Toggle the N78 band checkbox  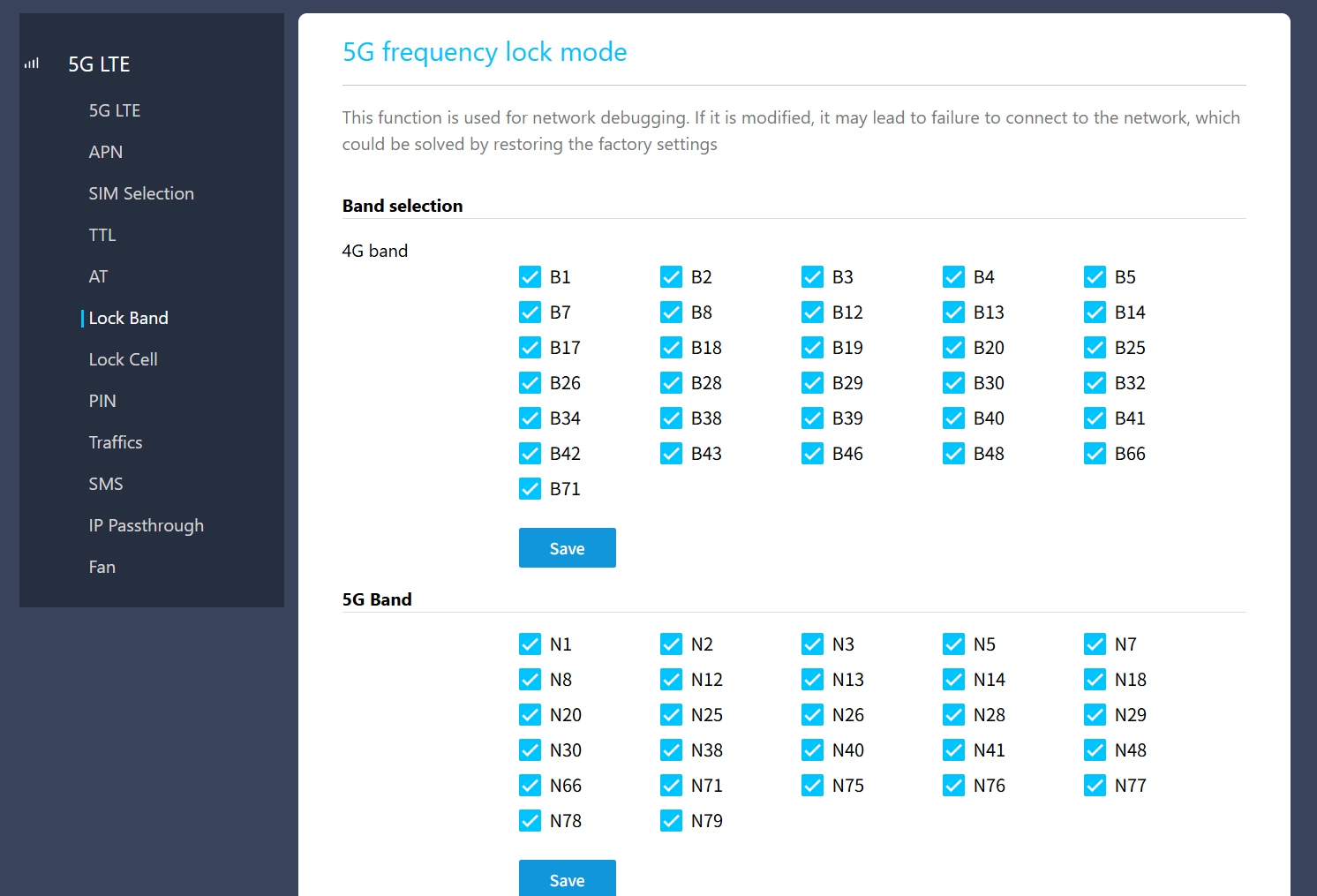point(530,821)
